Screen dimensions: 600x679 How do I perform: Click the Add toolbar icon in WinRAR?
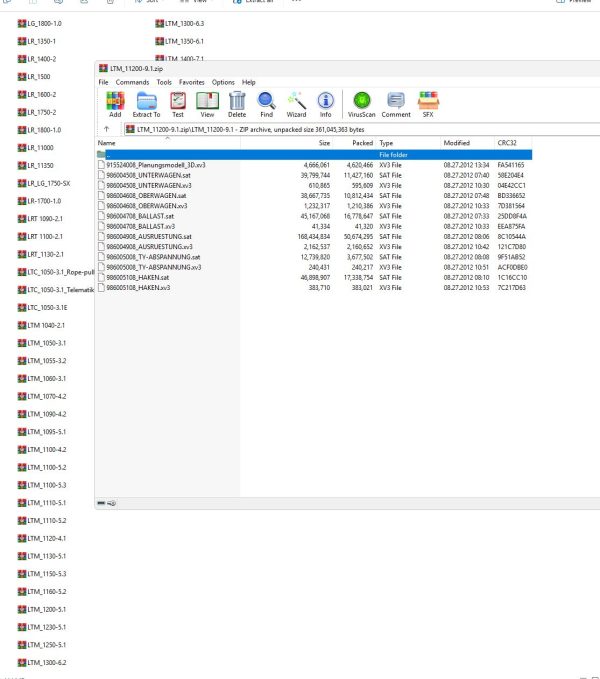click(115, 105)
